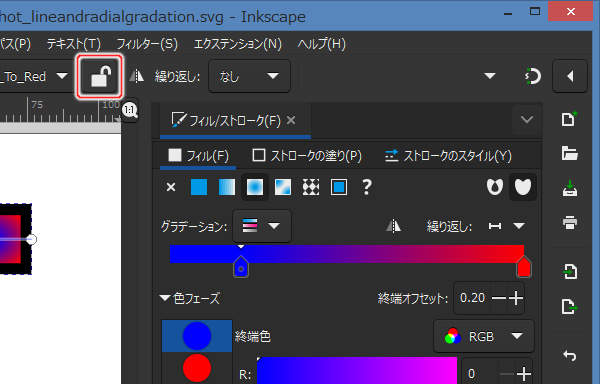The width and height of the screenshot is (600, 384).
Task: Open the エクステンション(N) menu
Action: point(238,44)
